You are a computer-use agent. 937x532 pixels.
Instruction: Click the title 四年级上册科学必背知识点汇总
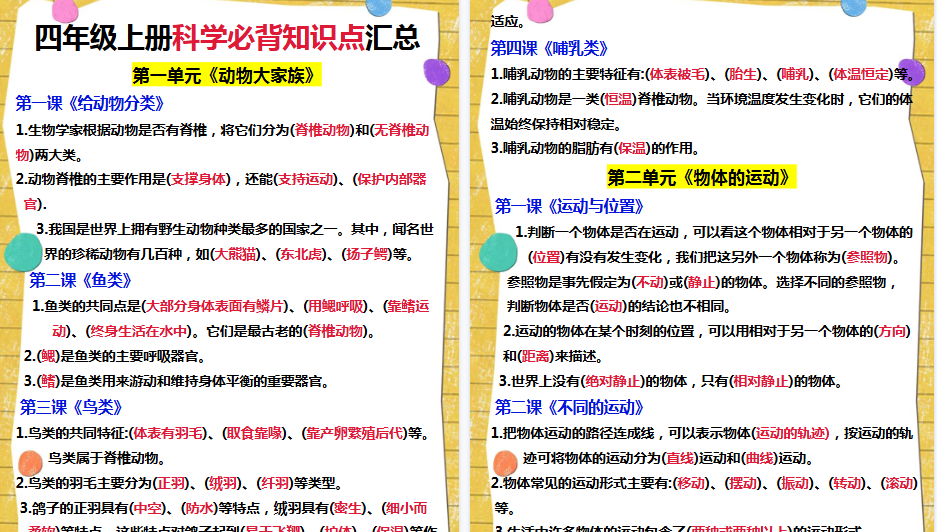(227, 38)
